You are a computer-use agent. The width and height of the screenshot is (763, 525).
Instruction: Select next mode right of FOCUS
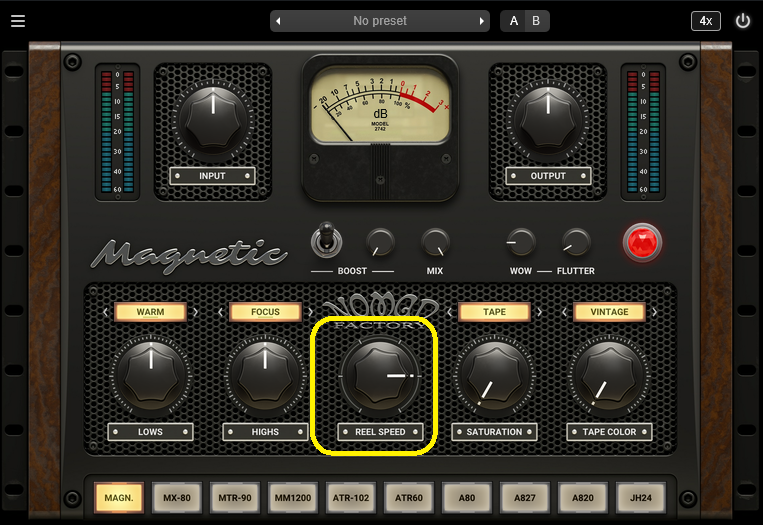[x=310, y=312]
